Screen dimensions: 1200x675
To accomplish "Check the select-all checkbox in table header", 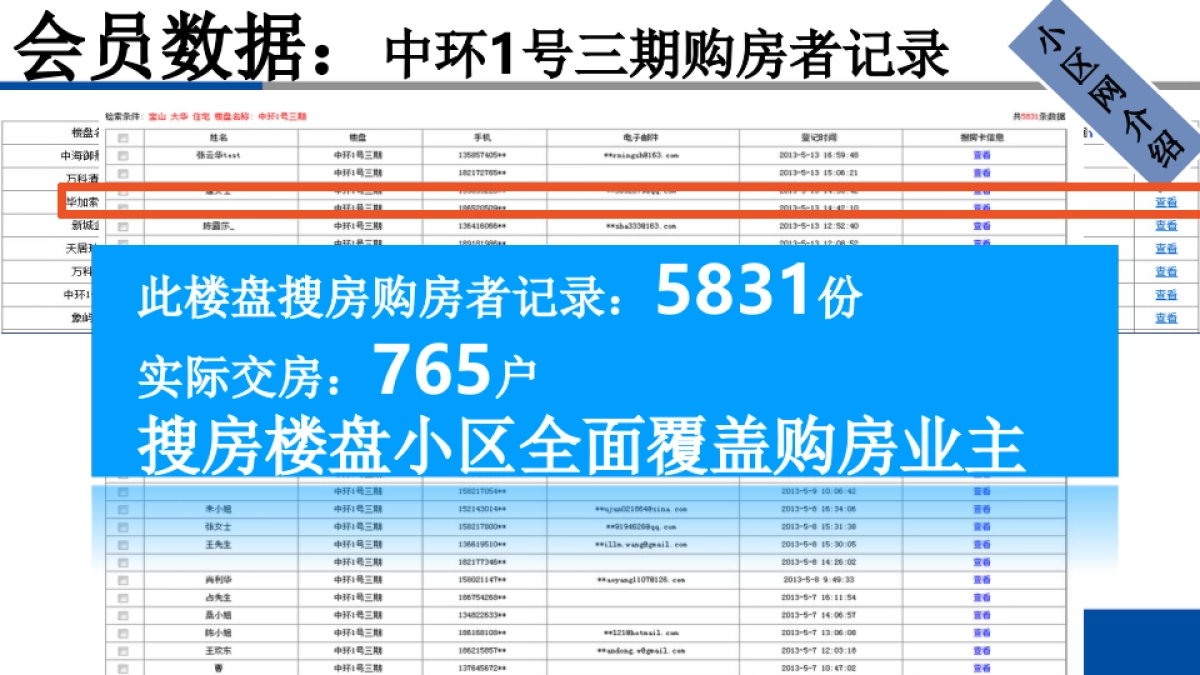I will tap(122, 136).
